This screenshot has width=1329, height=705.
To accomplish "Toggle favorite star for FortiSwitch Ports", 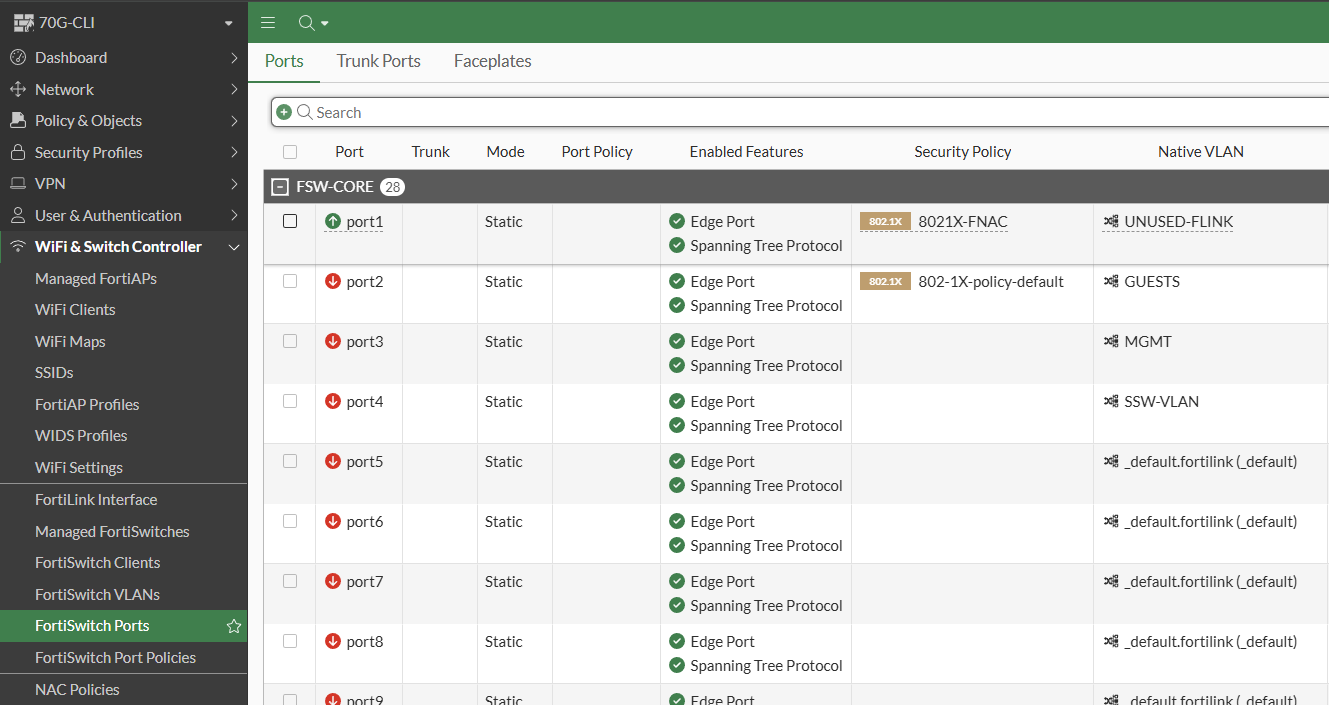I will [234, 626].
